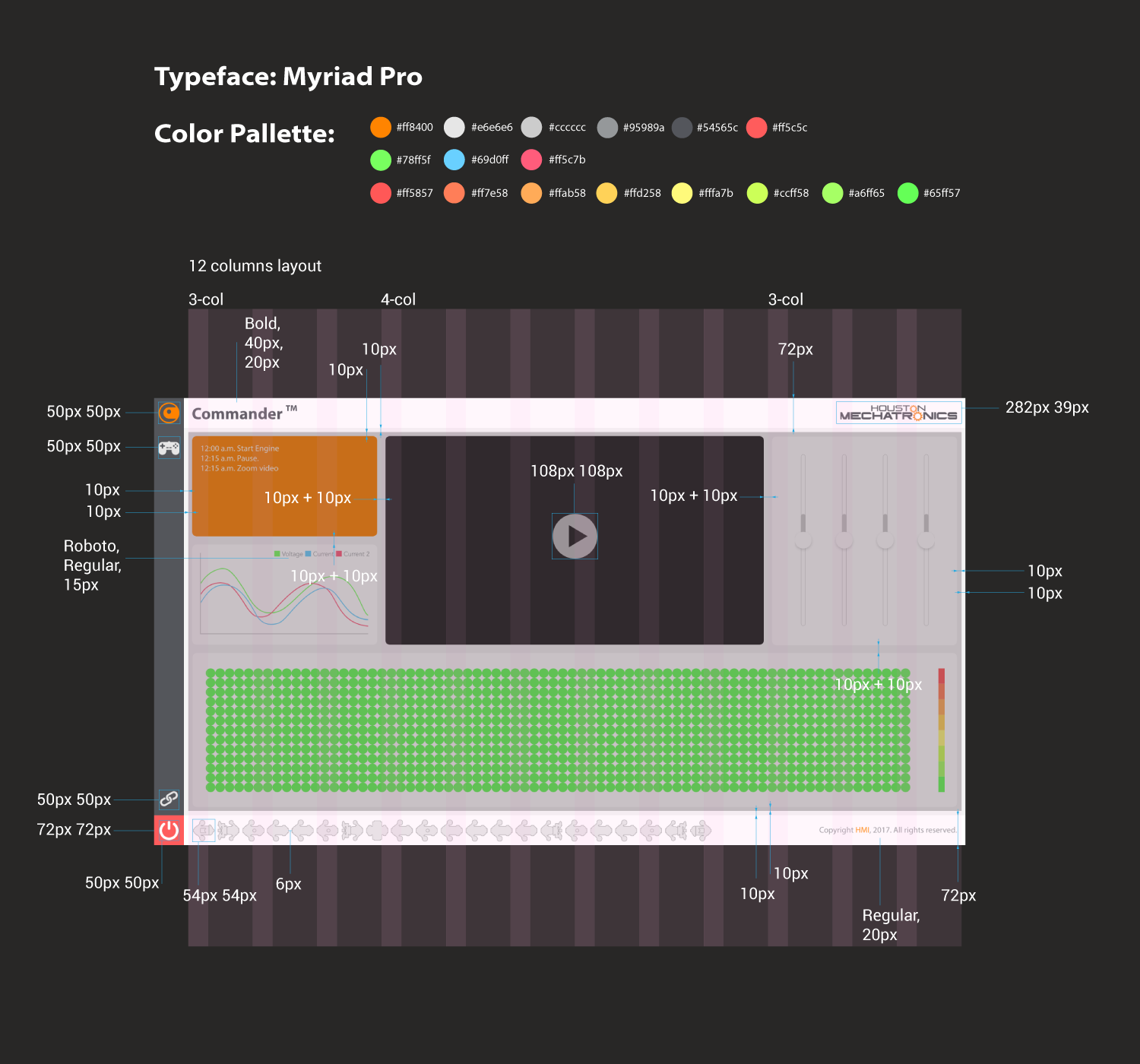Pick the #ff8400 orange swatch
Viewport: 1140px width, 1064px height.
click(381, 127)
